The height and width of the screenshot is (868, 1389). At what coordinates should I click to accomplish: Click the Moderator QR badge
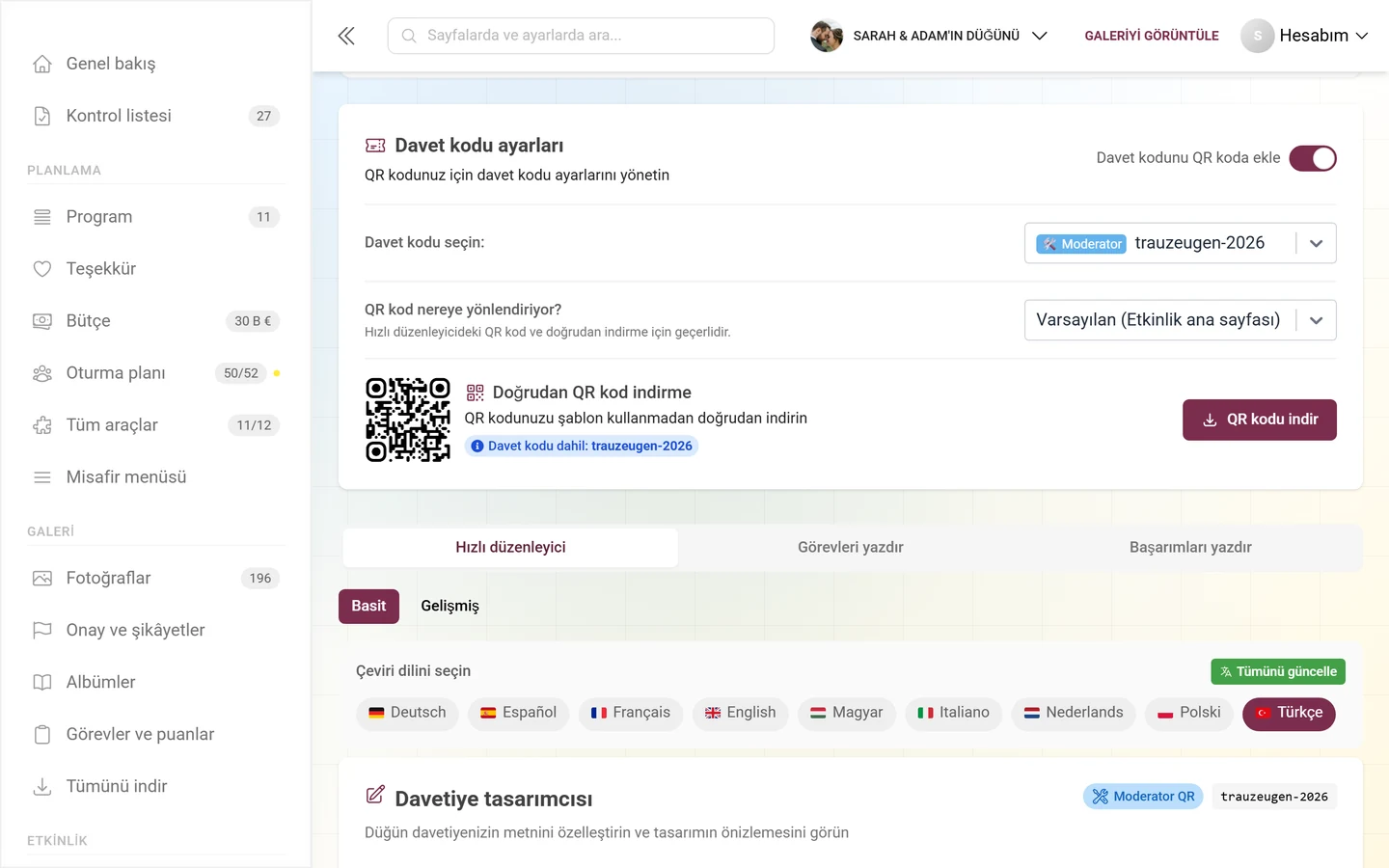[x=1143, y=797]
